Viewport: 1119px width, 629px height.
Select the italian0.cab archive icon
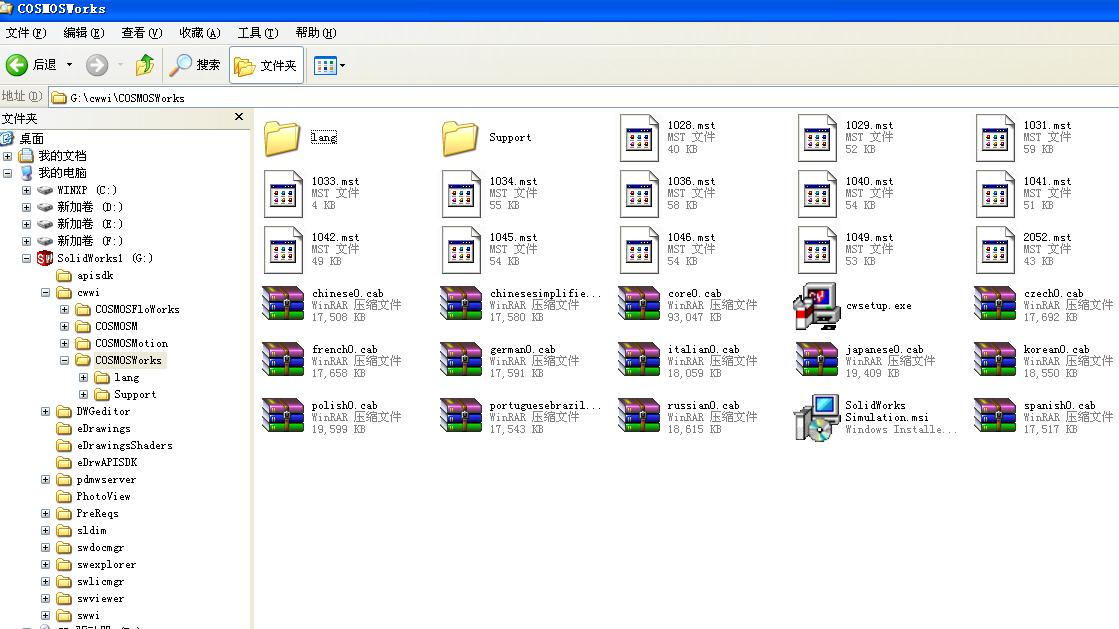(639, 359)
